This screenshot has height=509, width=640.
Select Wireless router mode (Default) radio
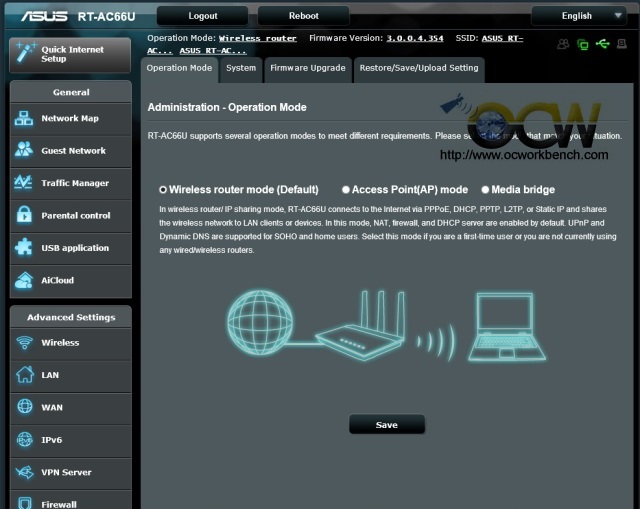coord(163,190)
